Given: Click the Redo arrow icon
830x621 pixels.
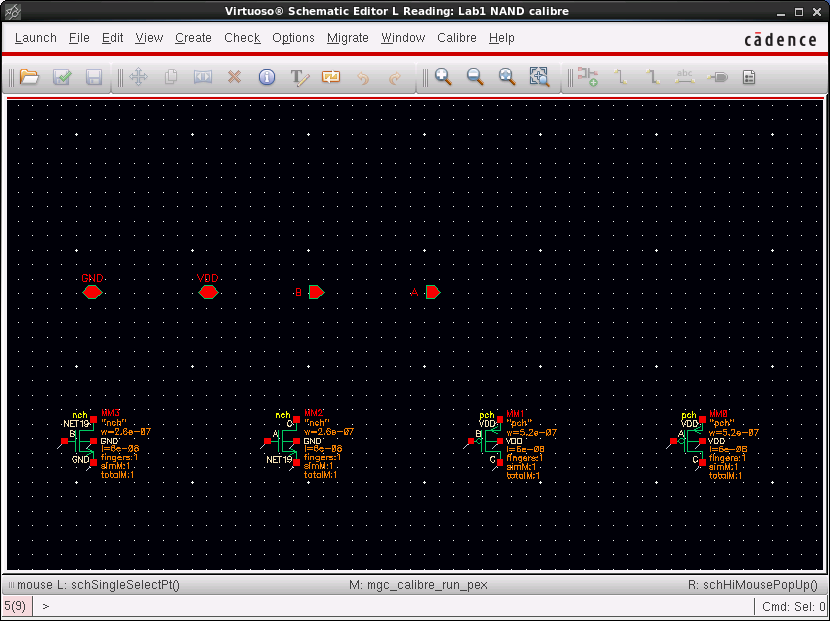Looking at the screenshot, I should pos(395,78).
